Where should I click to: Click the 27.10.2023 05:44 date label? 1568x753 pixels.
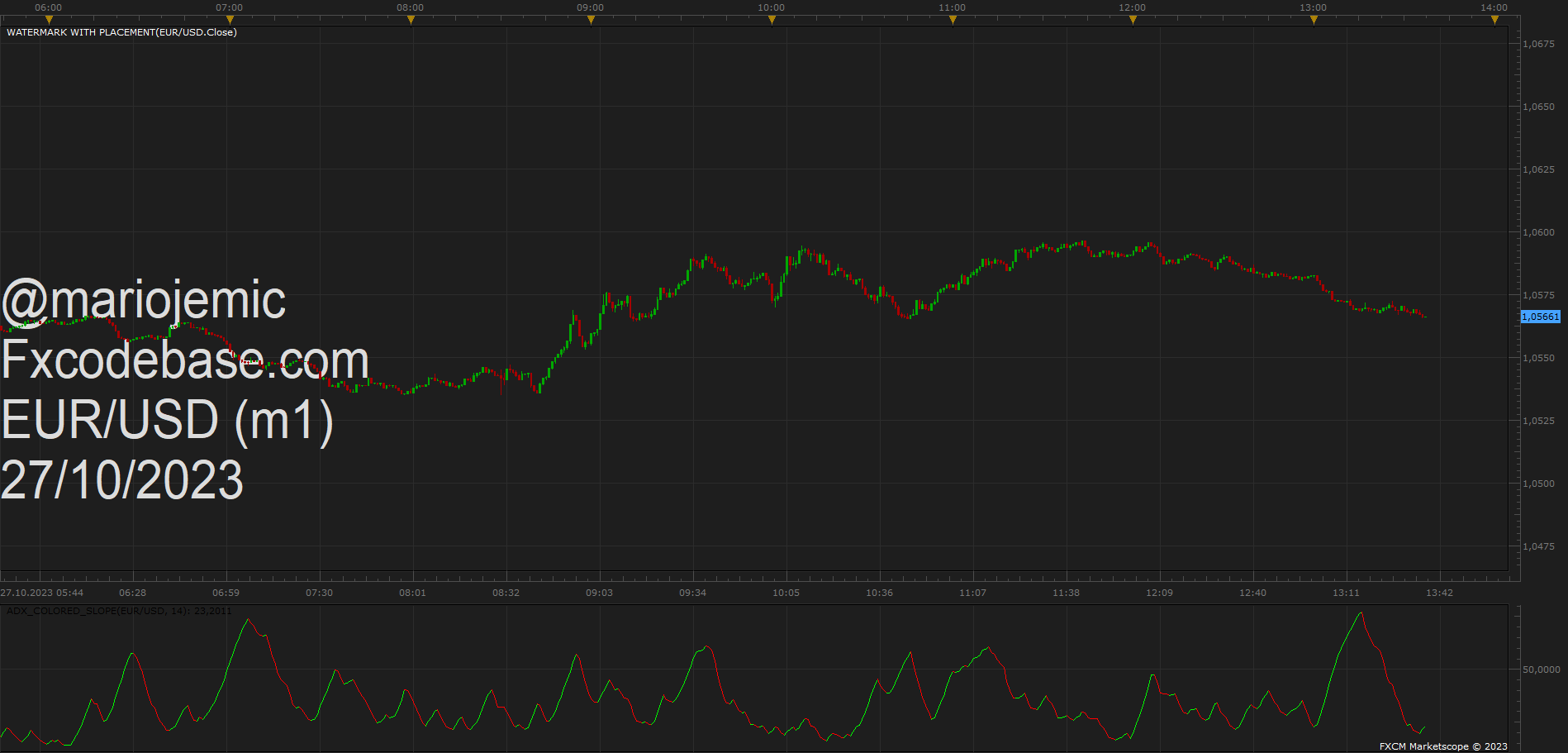[x=42, y=593]
